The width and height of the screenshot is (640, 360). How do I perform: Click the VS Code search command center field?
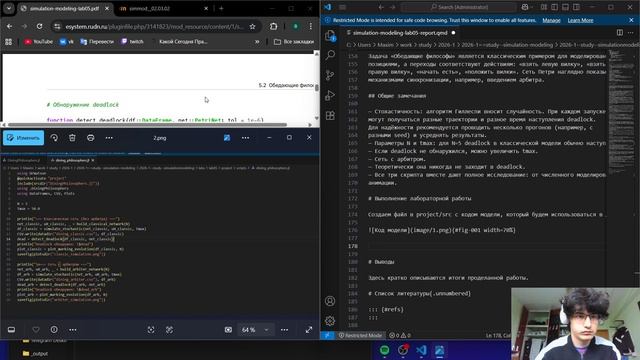click(459, 7)
